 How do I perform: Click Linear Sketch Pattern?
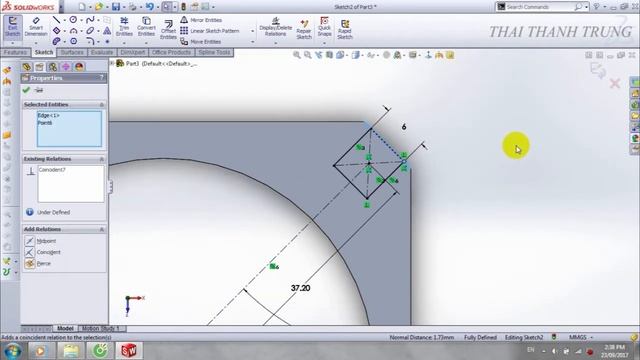click(x=210, y=31)
